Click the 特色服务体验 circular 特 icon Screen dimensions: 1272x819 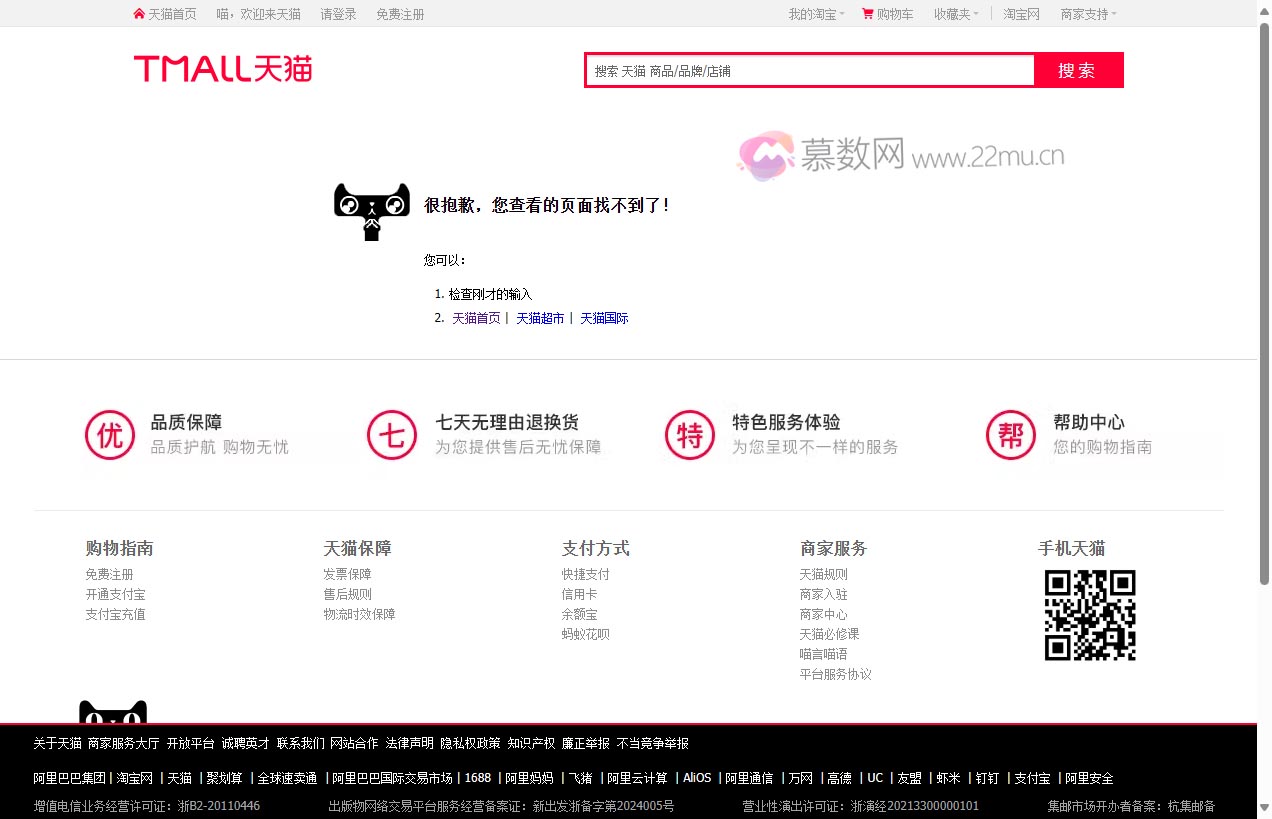tap(690, 435)
